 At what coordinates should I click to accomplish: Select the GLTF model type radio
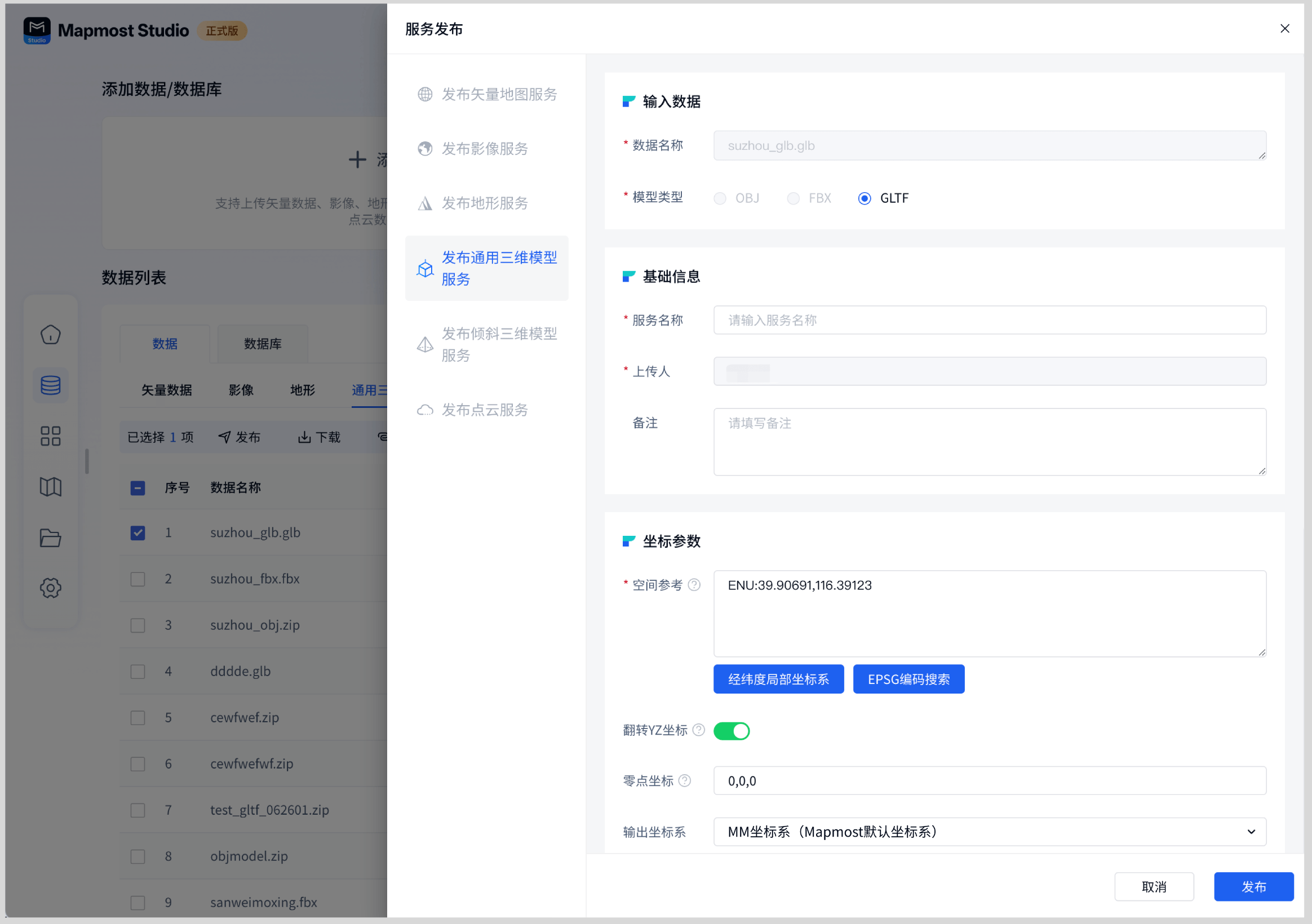click(x=865, y=198)
